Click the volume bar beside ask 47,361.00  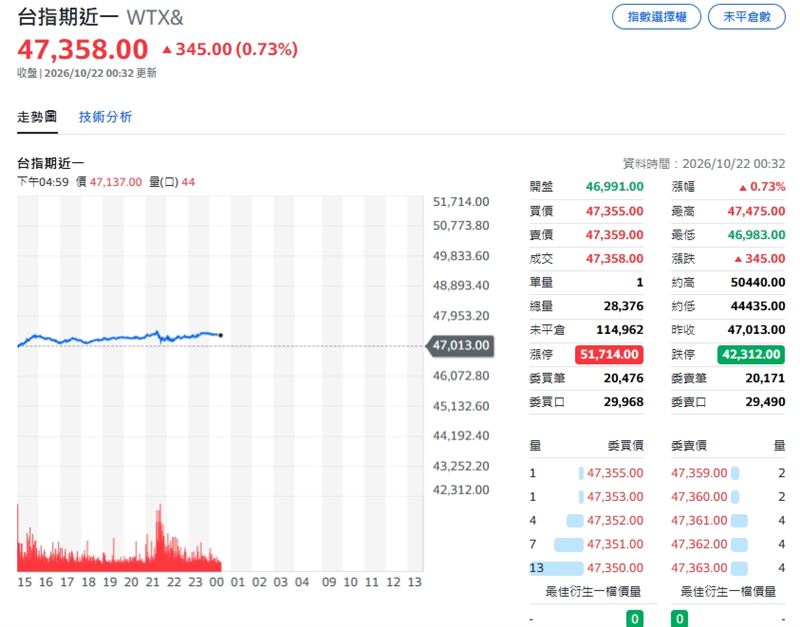pos(739,521)
